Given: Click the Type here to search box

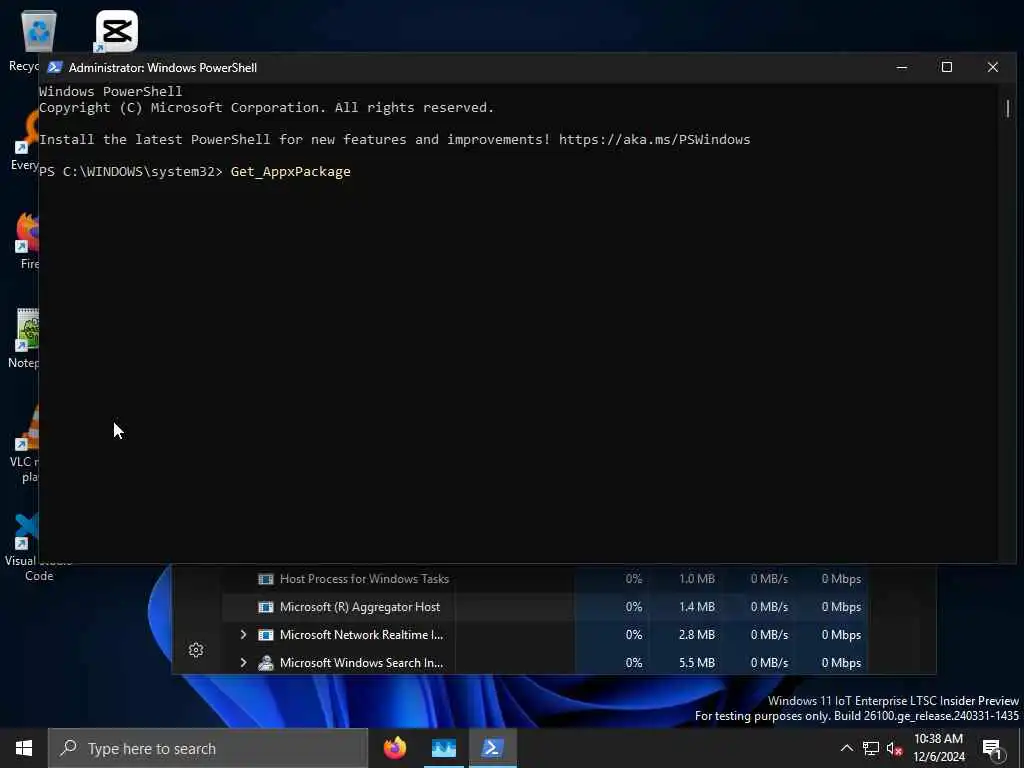Looking at the screenshot, I should pos(208,748).
